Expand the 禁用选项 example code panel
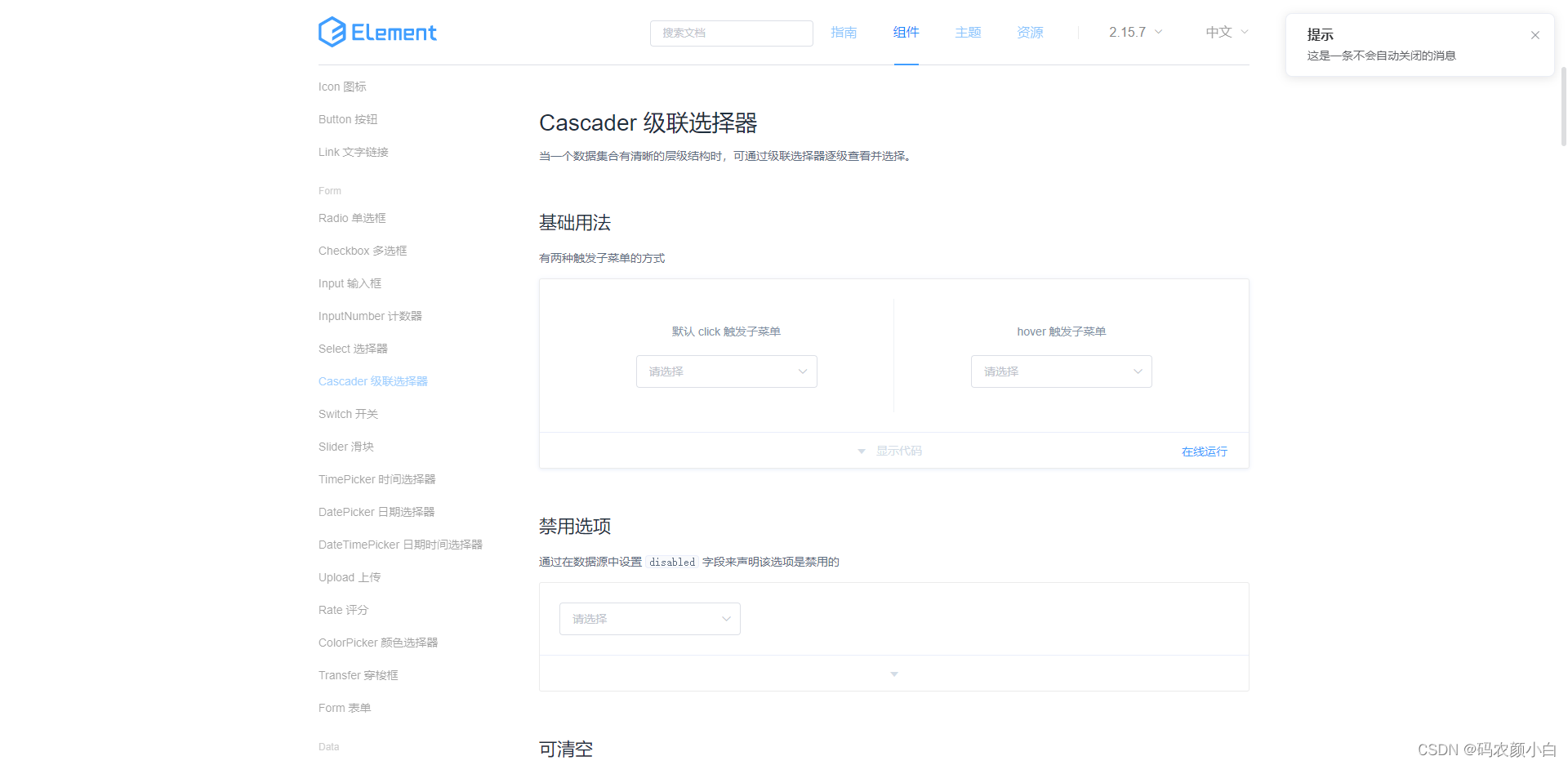1568x765 pixels. point(893,674)
